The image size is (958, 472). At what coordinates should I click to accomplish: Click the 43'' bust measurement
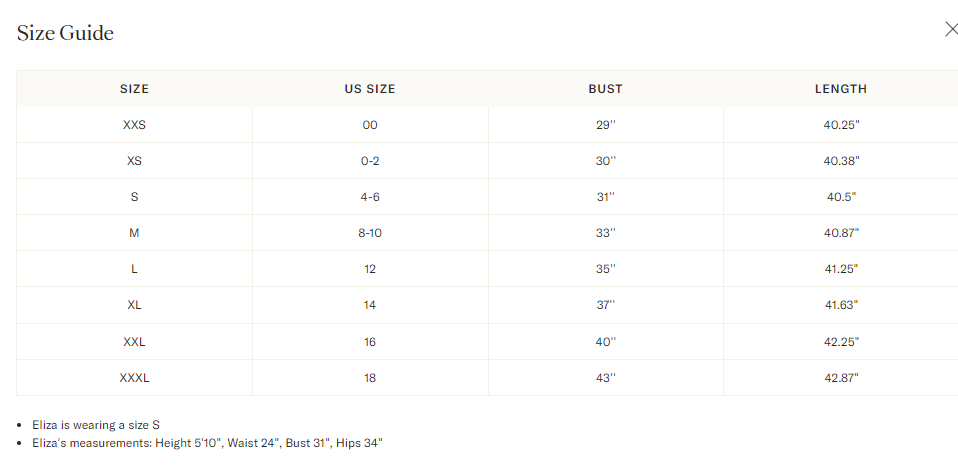(605, 378)
